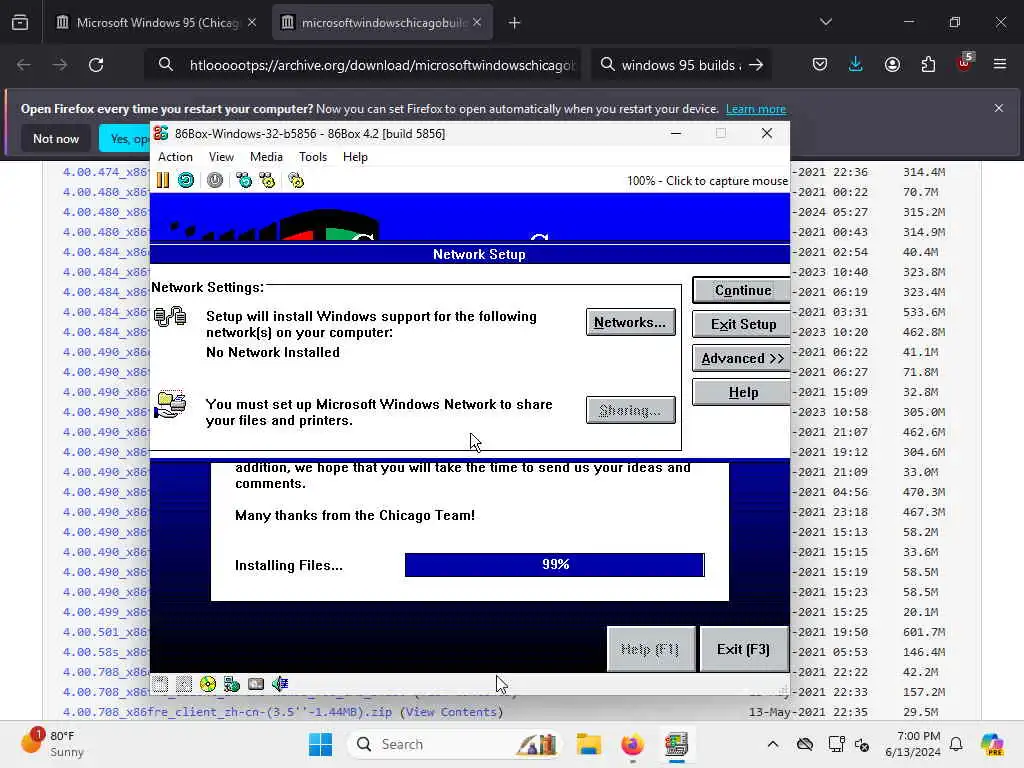
Task: Click first floppy drive status bar icon
Action: click(160, 684)
